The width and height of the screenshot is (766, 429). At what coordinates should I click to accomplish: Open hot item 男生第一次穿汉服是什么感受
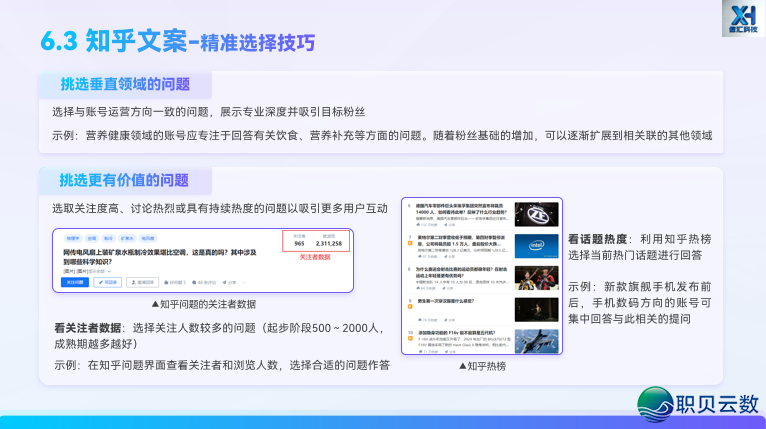coord(446,301)
